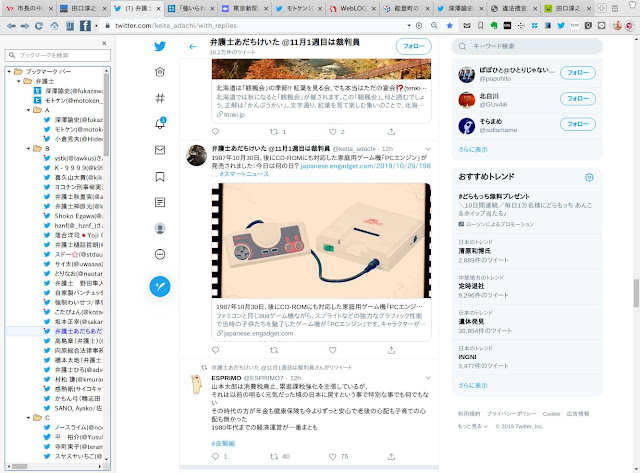The width and height of the screenshot is (640, 473).
Task: Retweet the ESPRIMO tweet with 40 retweets
Action: click(274, 457)
